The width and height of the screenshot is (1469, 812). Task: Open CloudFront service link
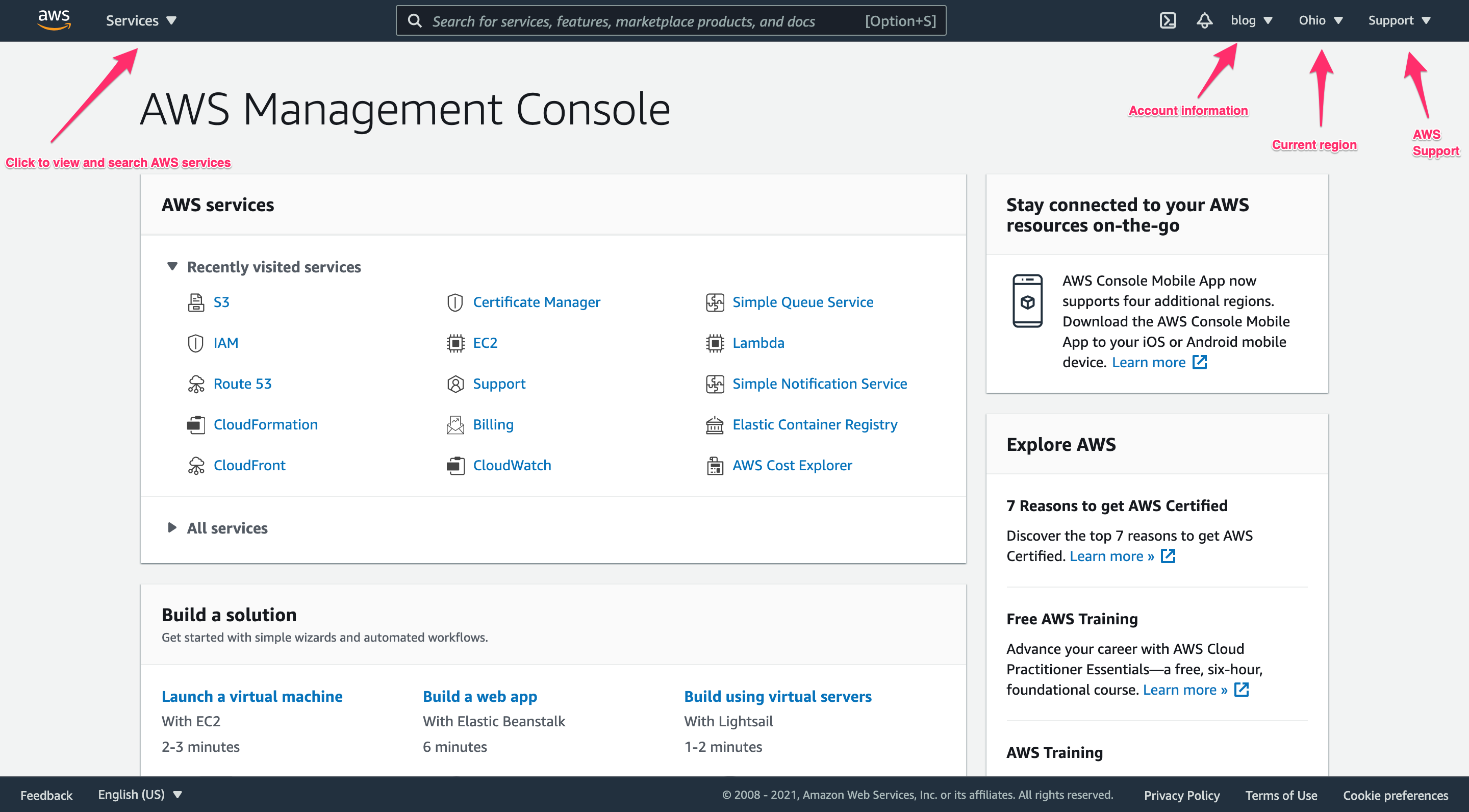(x=249, y=466)
